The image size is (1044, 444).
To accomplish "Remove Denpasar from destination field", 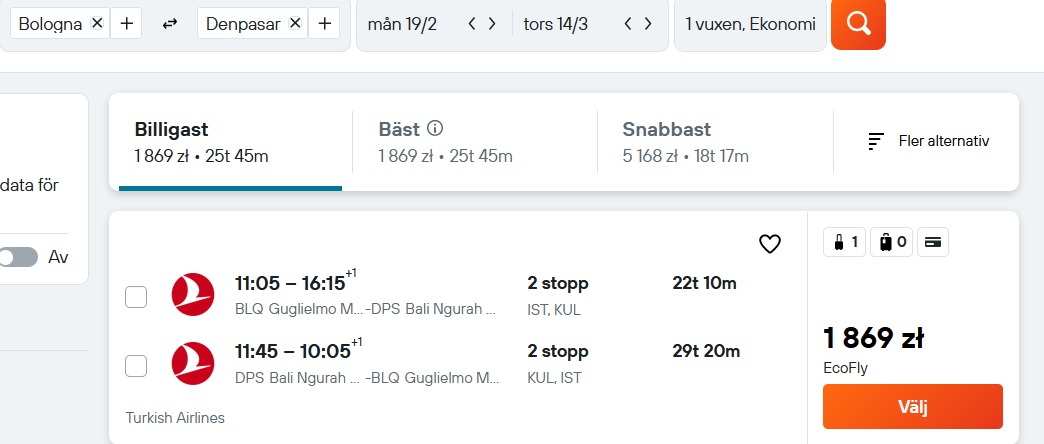I will point(296,23).
